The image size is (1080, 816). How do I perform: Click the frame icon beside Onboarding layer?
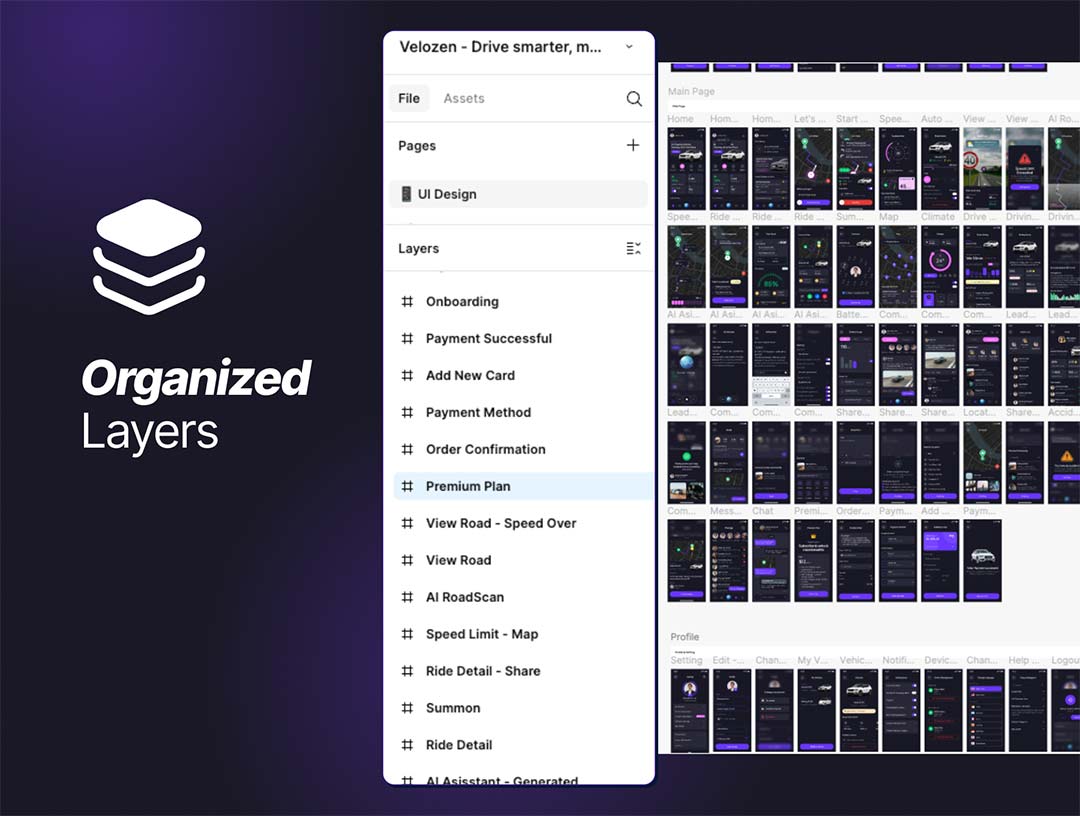pyautogui.click(x=407, y=302)
